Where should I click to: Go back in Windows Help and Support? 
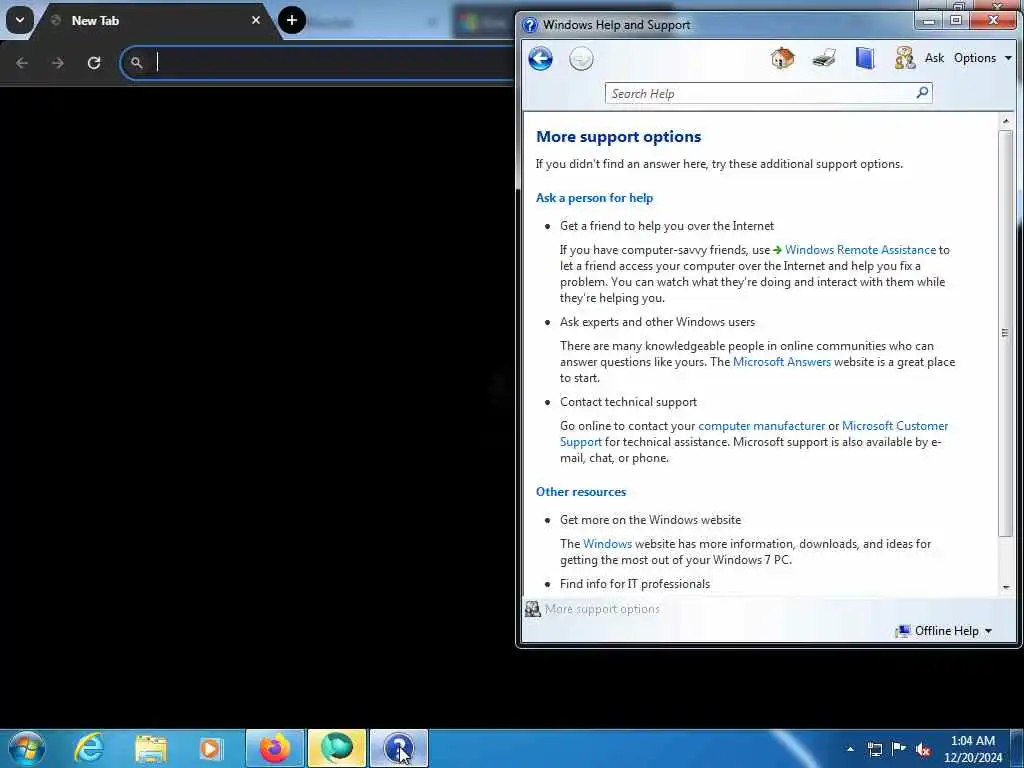540,59
